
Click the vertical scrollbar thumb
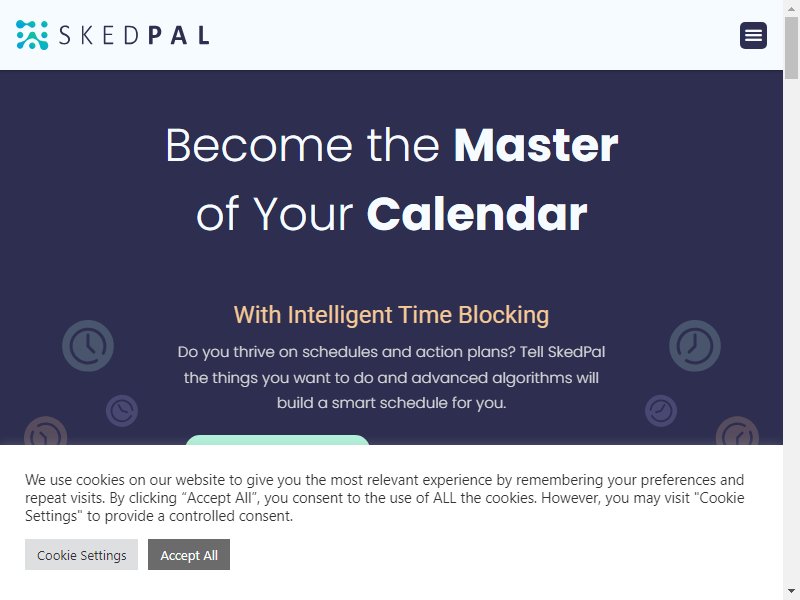click(x=791, y=48)
